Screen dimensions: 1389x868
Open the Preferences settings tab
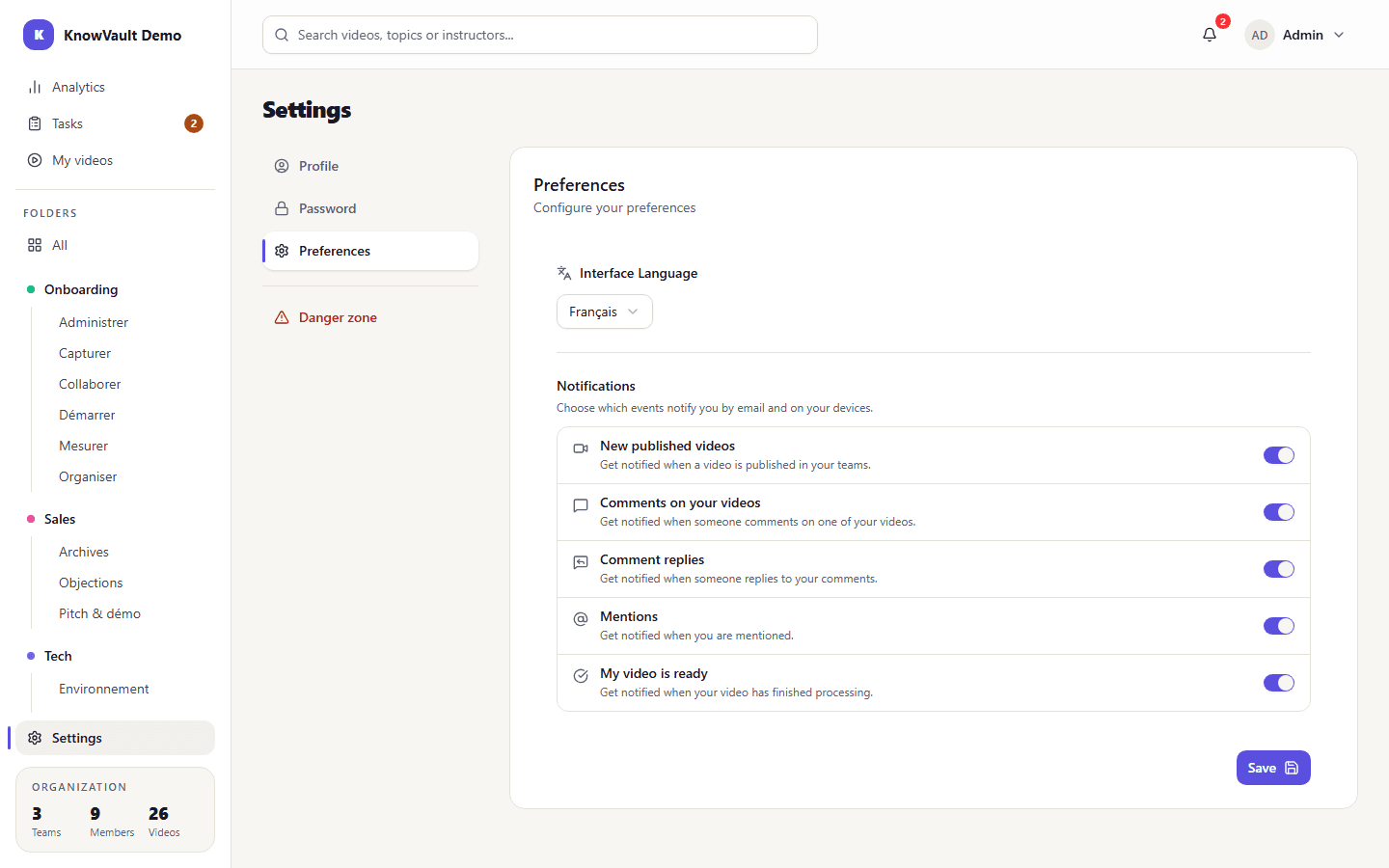coord(370,251)
